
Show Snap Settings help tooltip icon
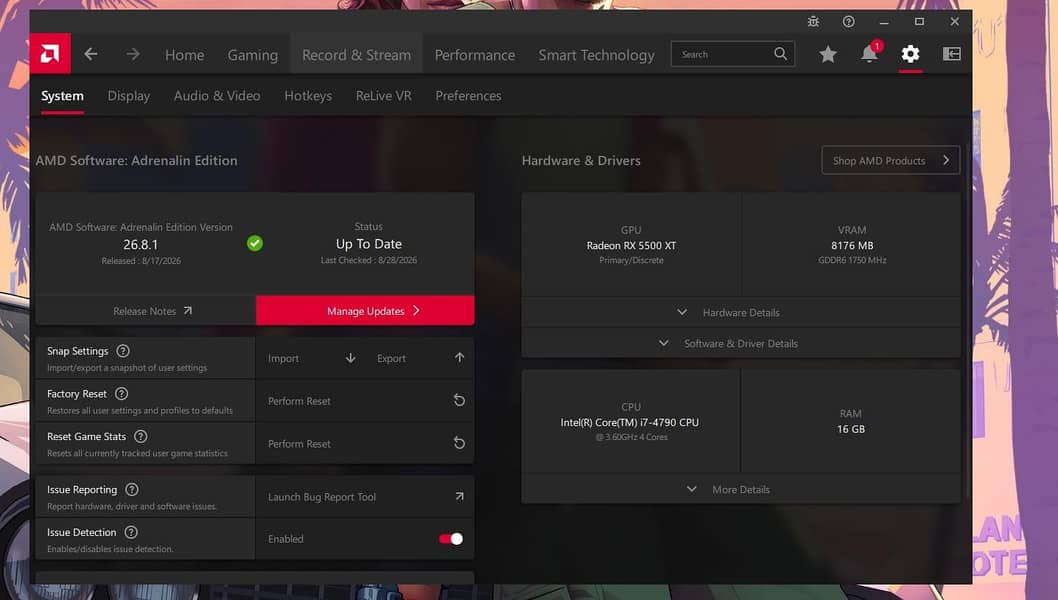click(x=123, y=351)
